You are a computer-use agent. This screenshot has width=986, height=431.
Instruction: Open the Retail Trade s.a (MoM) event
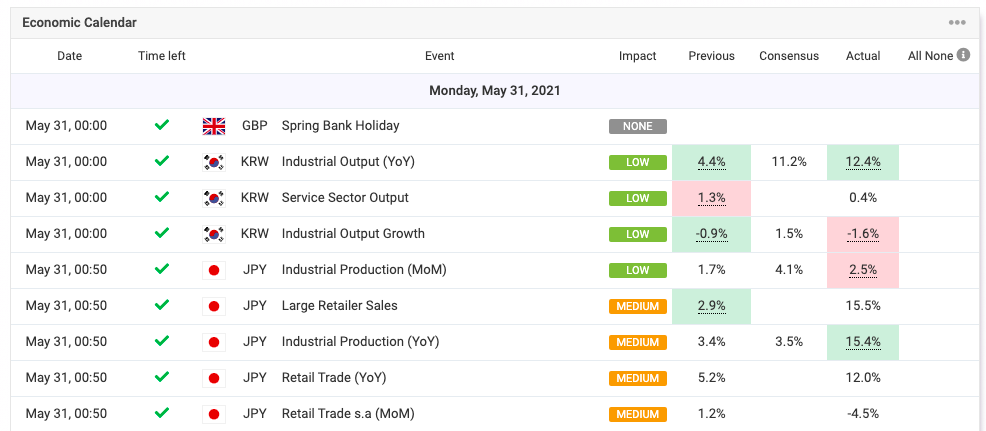[x=348, y=413]
